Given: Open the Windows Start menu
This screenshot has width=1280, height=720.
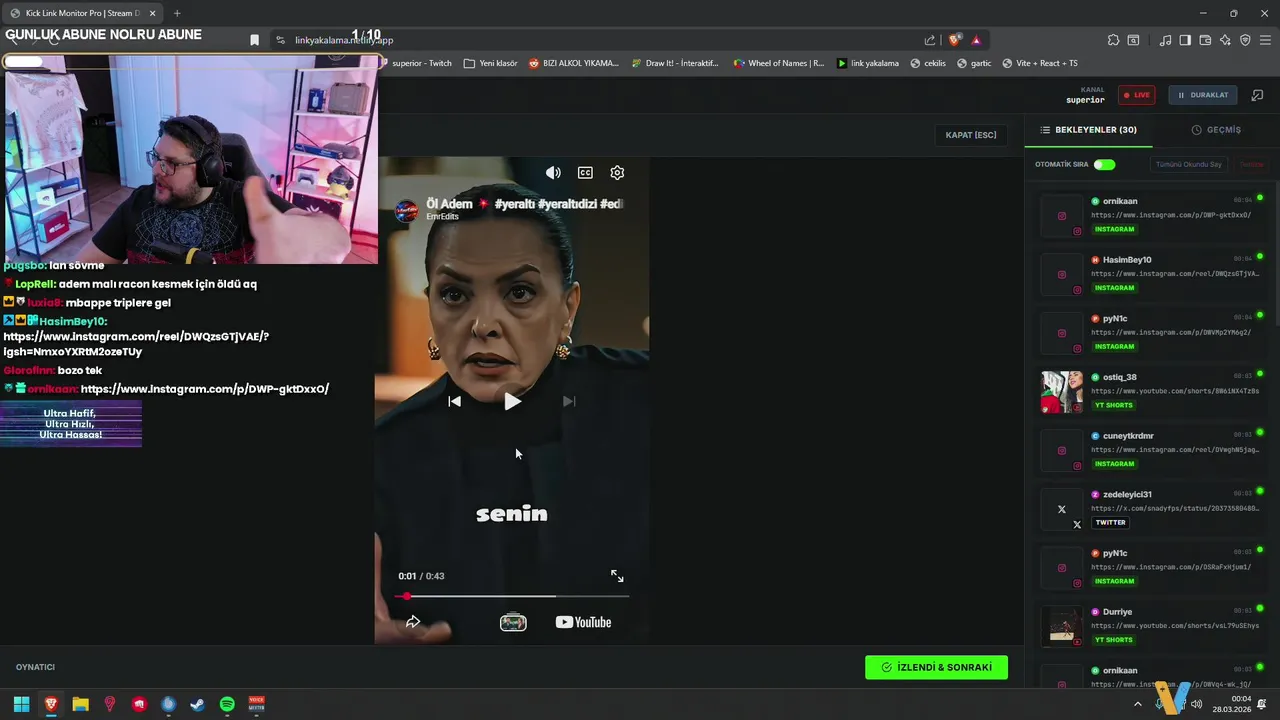Looking at the screenshot, I should [x=21, y=704].
